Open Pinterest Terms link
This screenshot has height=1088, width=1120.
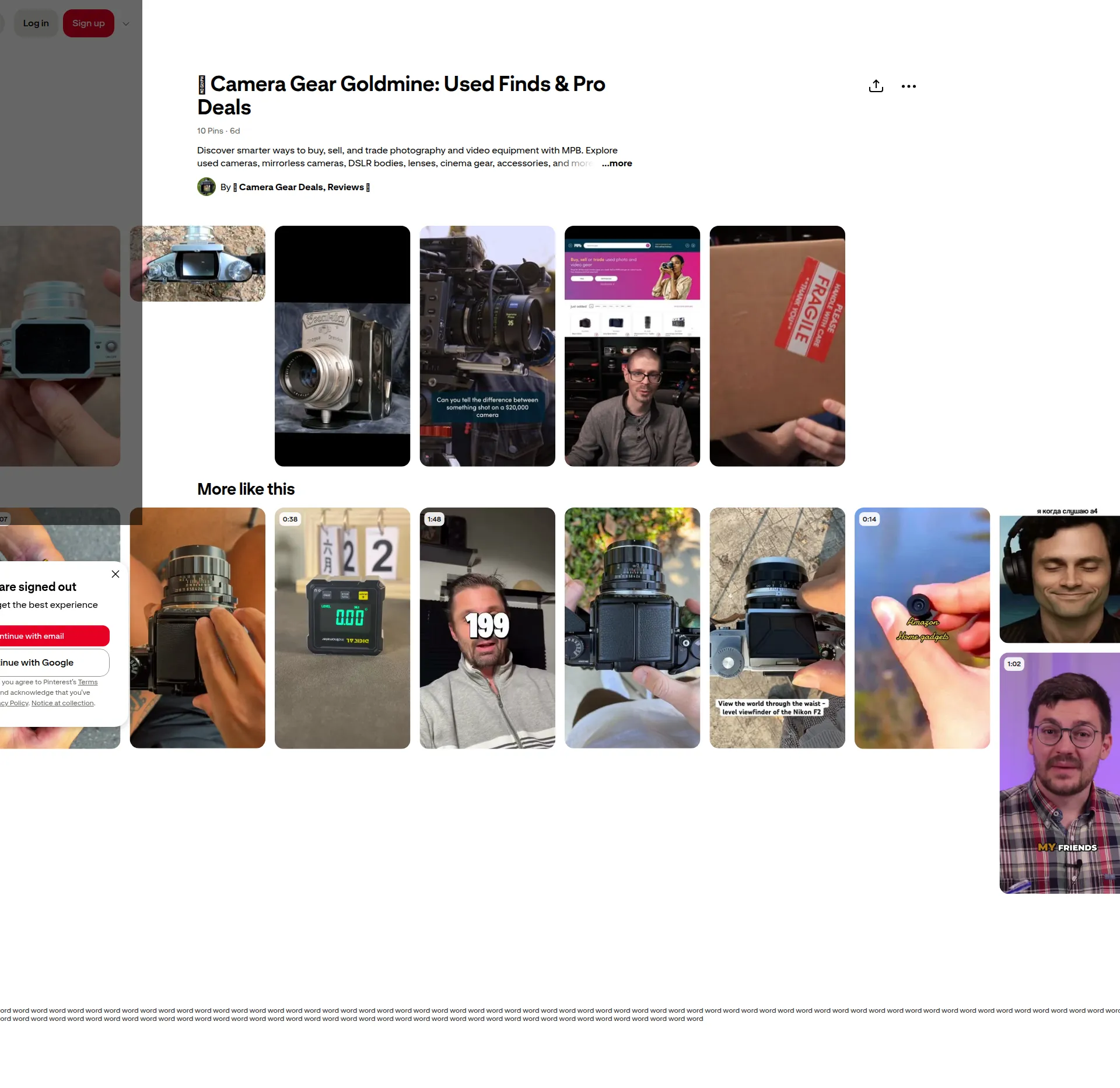click(x=88, y=682)
